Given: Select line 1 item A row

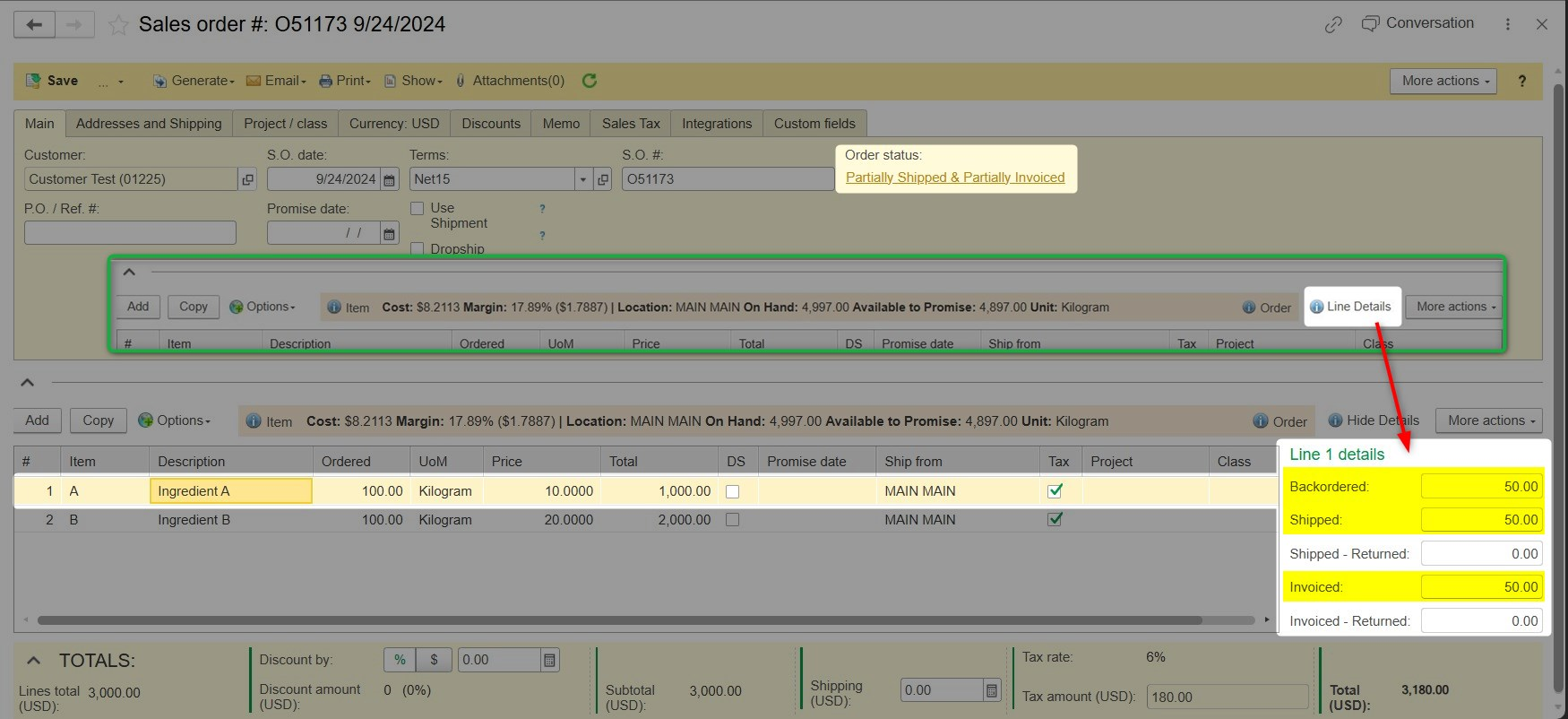Looking at the screenshot, I should tap(645, 491).
